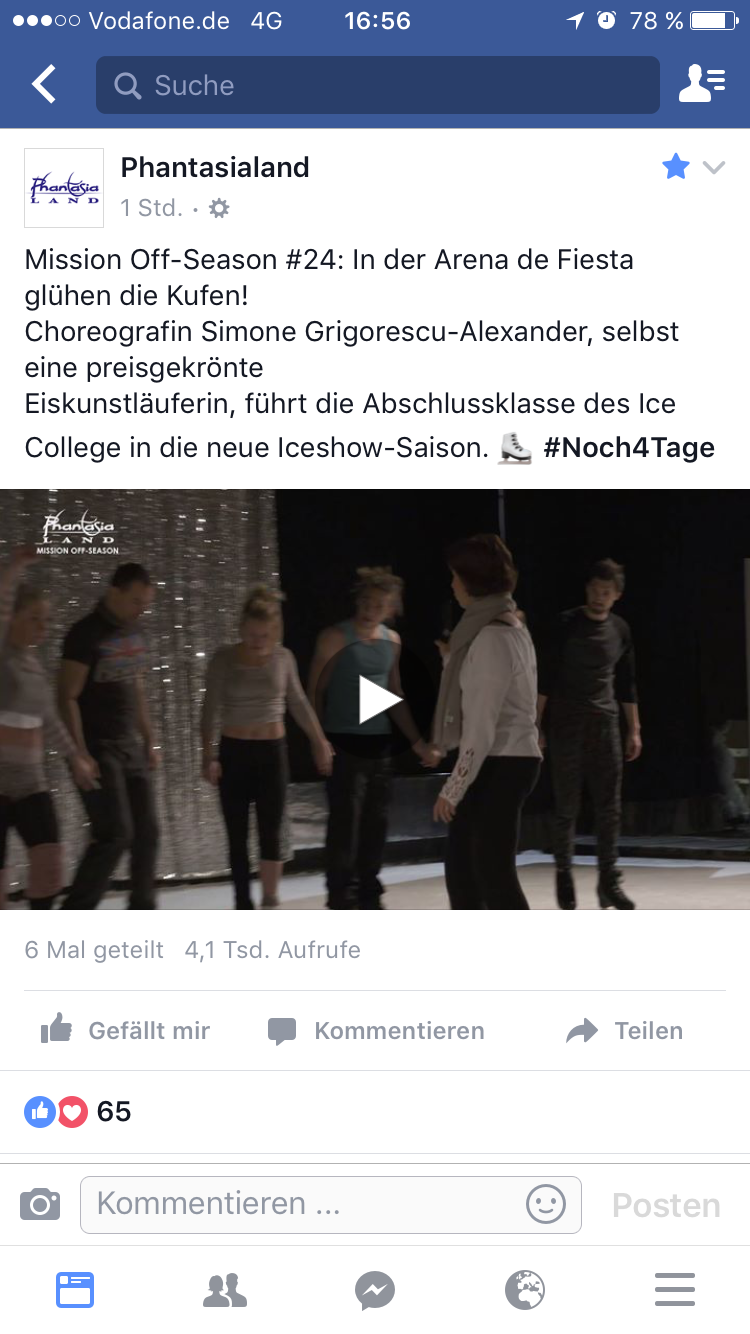View the 65 reactions list
750x1334 pixels.
click(78, 1111)
